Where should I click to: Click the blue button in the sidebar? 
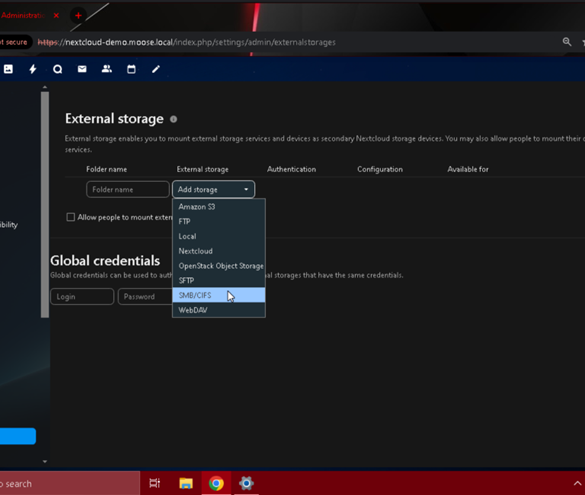click(x=18, y=436)
